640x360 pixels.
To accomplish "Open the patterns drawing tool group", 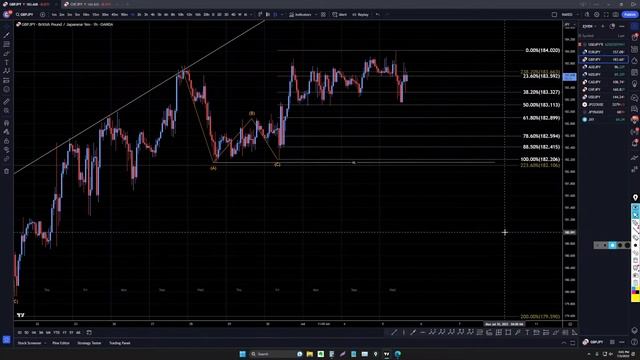I will pos(7,71).
